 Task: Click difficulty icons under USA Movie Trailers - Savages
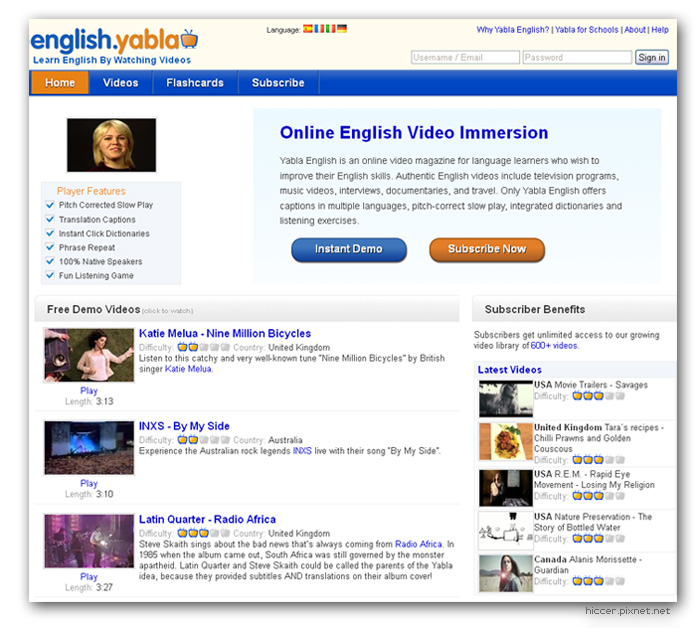(x=598, y=396)
